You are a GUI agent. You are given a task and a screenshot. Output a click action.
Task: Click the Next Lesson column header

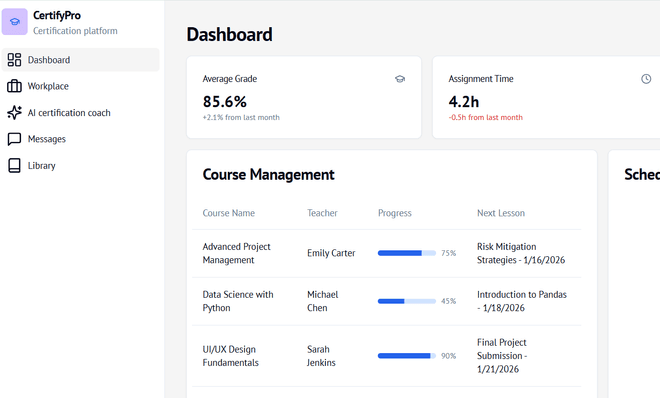501,213
